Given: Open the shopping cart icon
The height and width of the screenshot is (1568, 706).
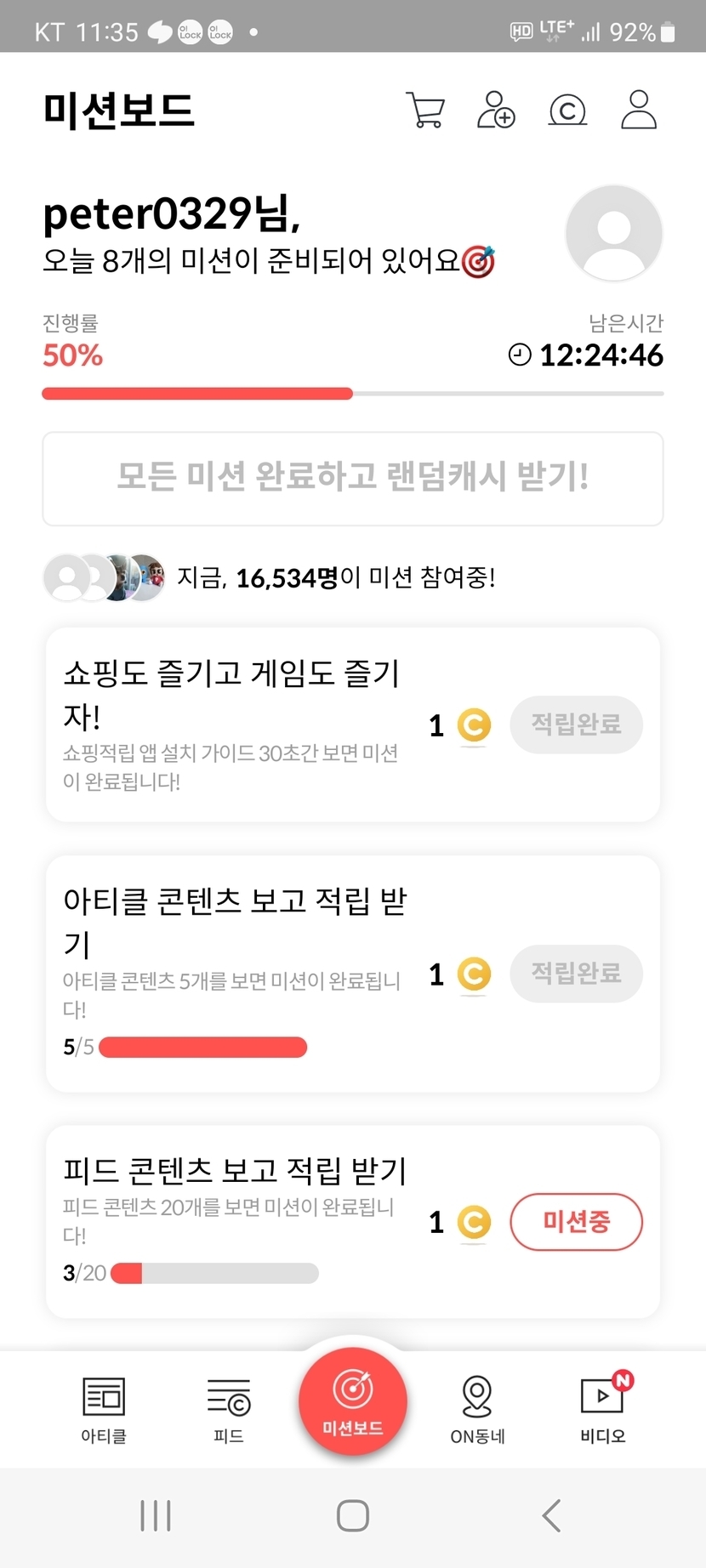Looking at the screenshot, I should [x=425, y=111].
